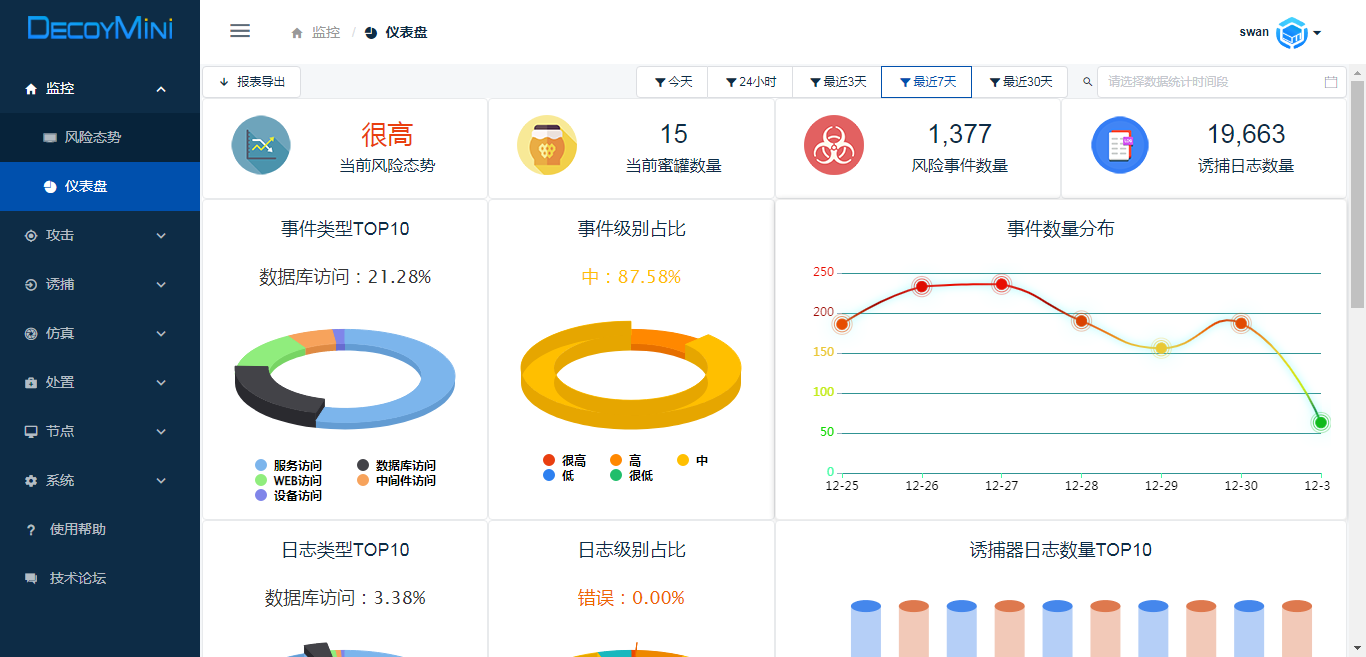This screenshot has height=657, width=1366.
Task: Expand the 诱捕 sidebar section
Action: coord(100,284)
